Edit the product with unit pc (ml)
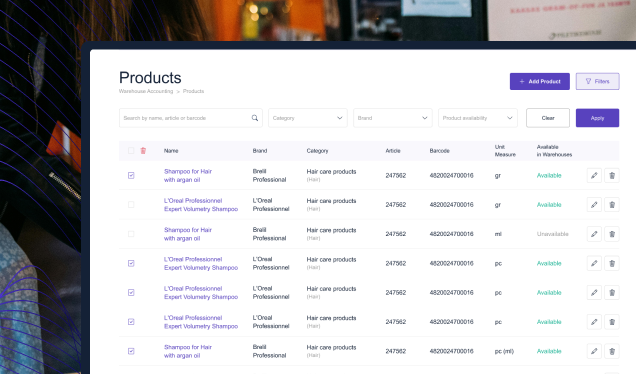This screenshot has height=374, width=636. pos(594,351)
